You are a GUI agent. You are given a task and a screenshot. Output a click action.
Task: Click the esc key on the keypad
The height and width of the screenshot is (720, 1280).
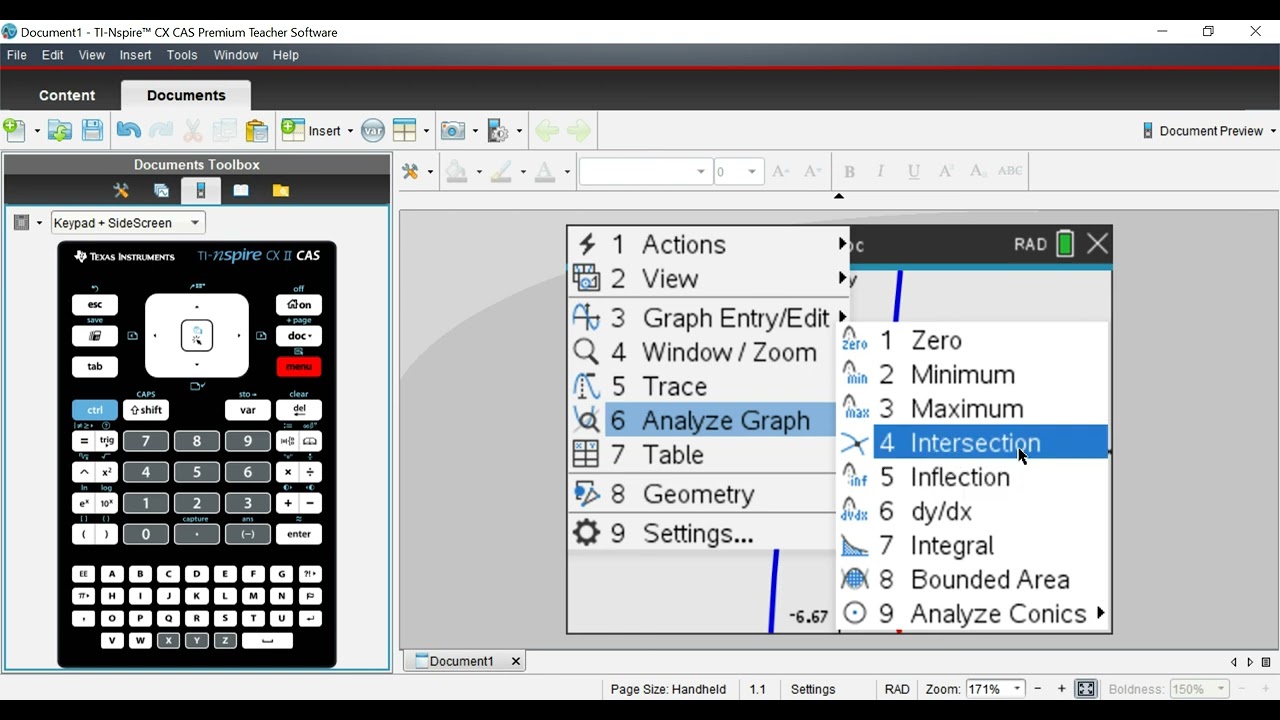tap(95, 304)
